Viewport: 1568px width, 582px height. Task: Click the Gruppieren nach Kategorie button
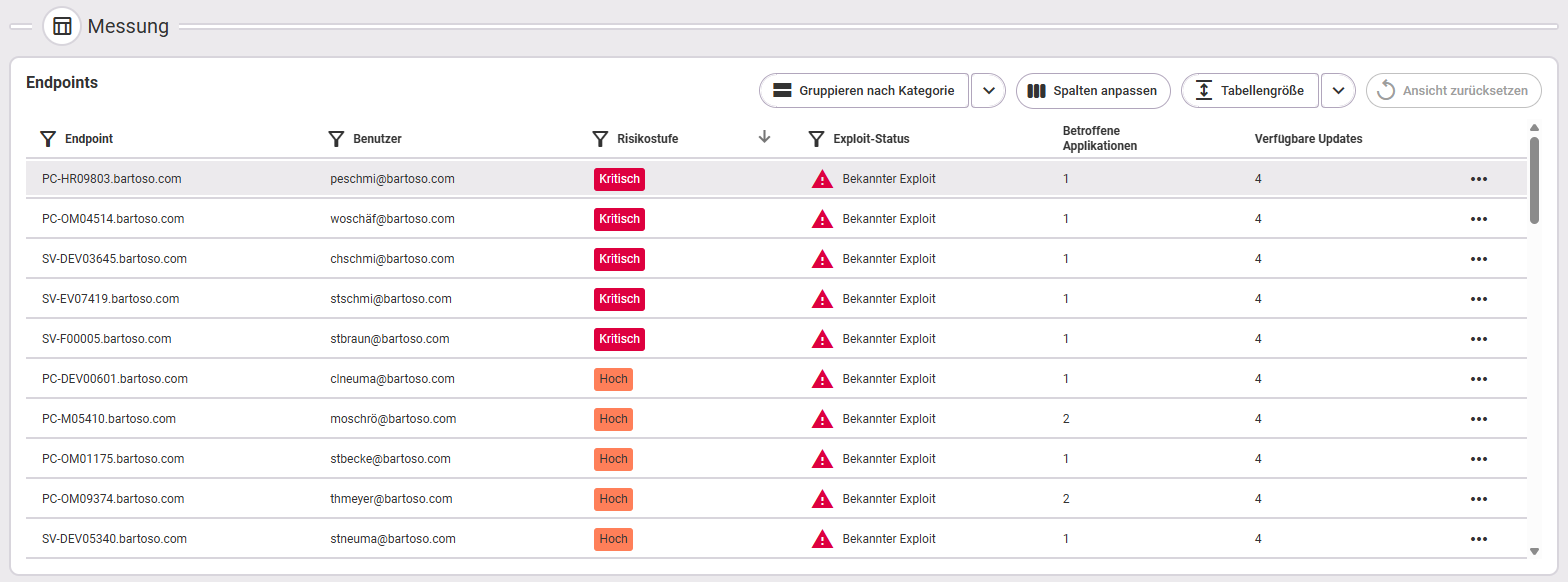pos(864,91)
